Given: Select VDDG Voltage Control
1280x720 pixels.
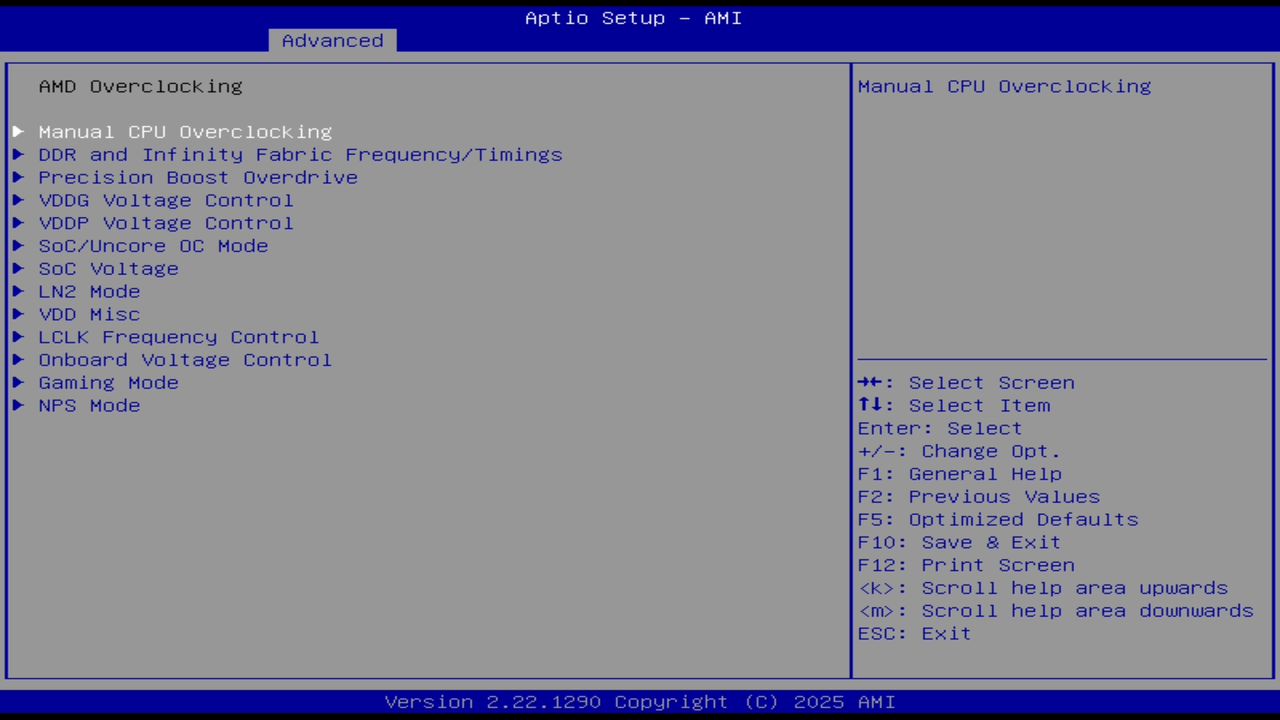Looking at the screenshot, I should click(x=166, y=200).
